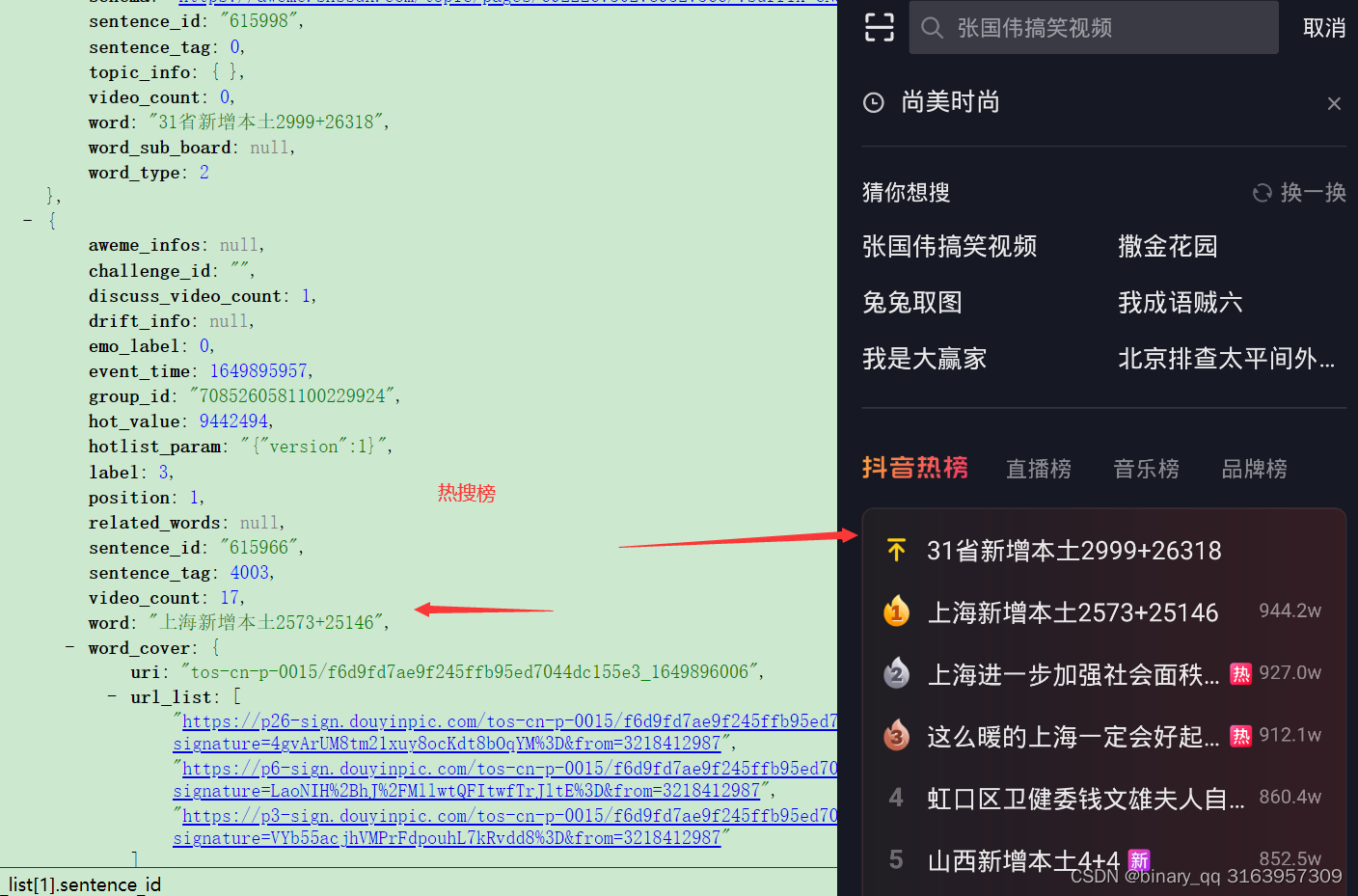Select the 抖音热榜 tab
The image size is (1358, 896).
(914, 468)
